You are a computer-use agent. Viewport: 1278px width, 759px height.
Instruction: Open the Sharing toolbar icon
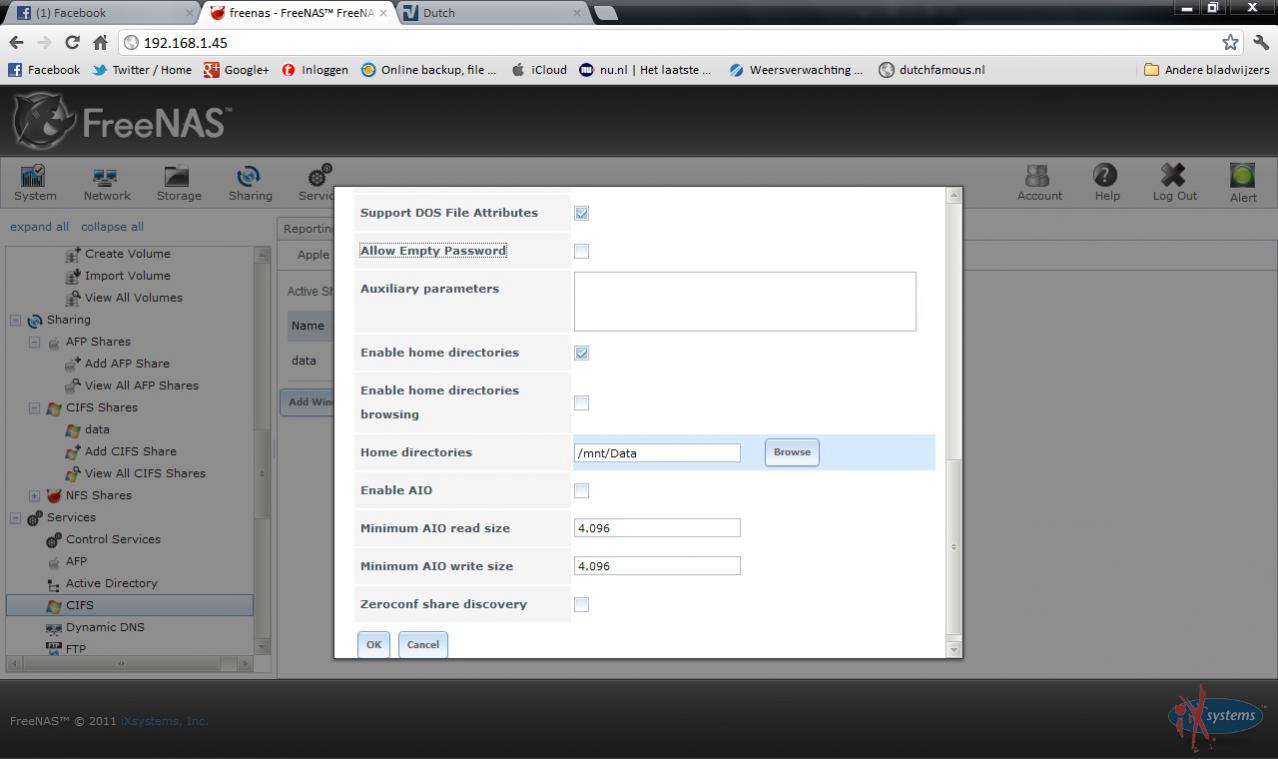click(x=249, y=183)
